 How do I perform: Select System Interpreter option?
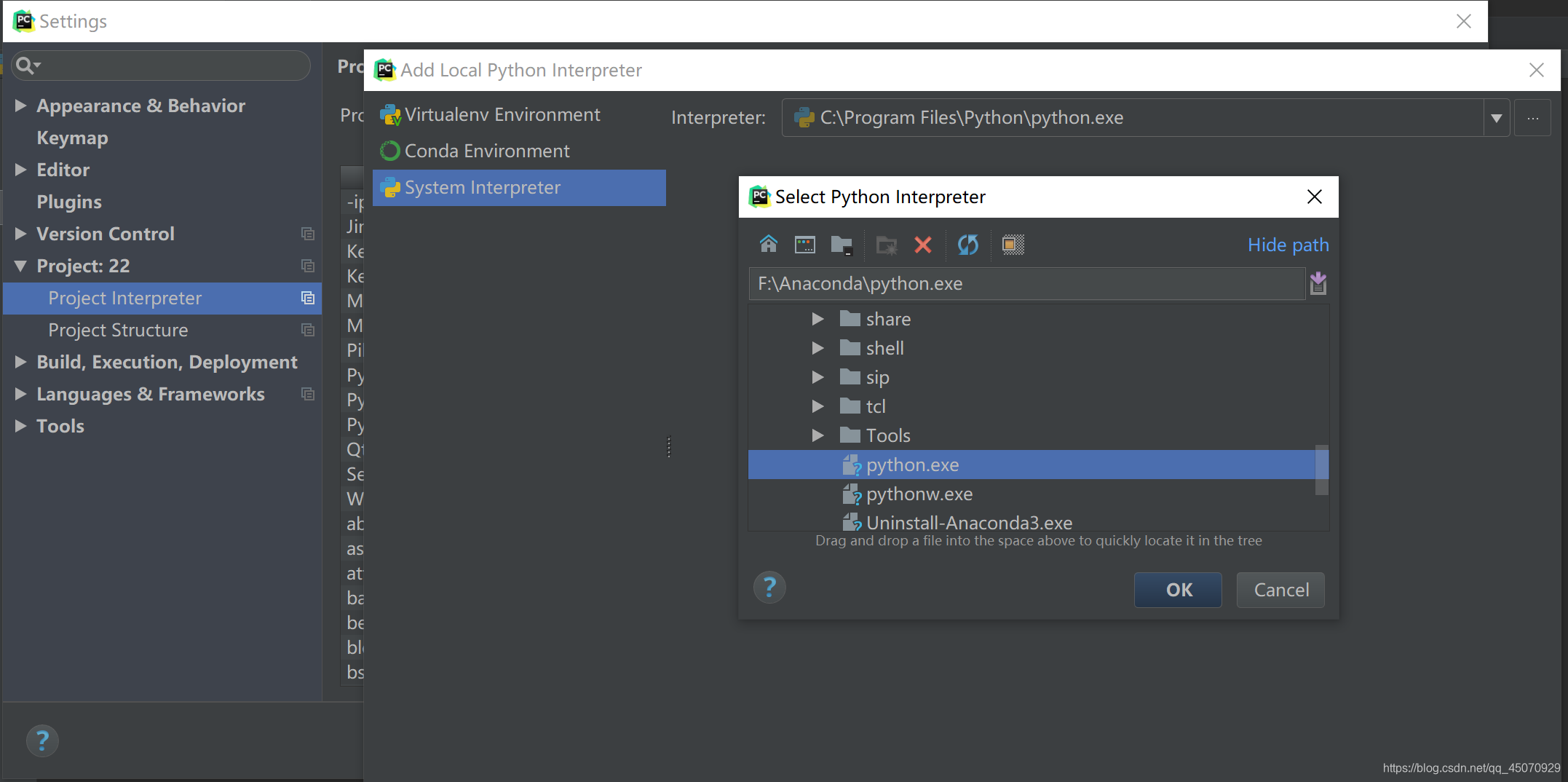[519, 188]
